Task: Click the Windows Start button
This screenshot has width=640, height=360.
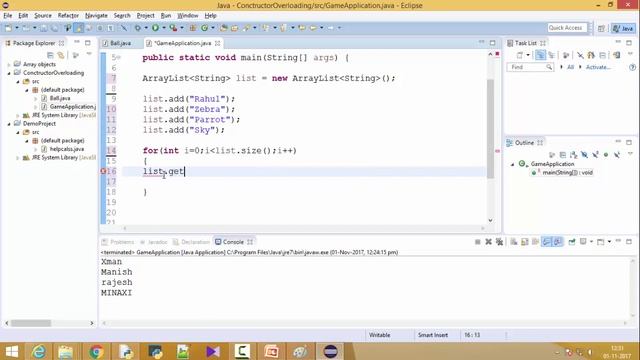Action: click(x=12, y=351)
